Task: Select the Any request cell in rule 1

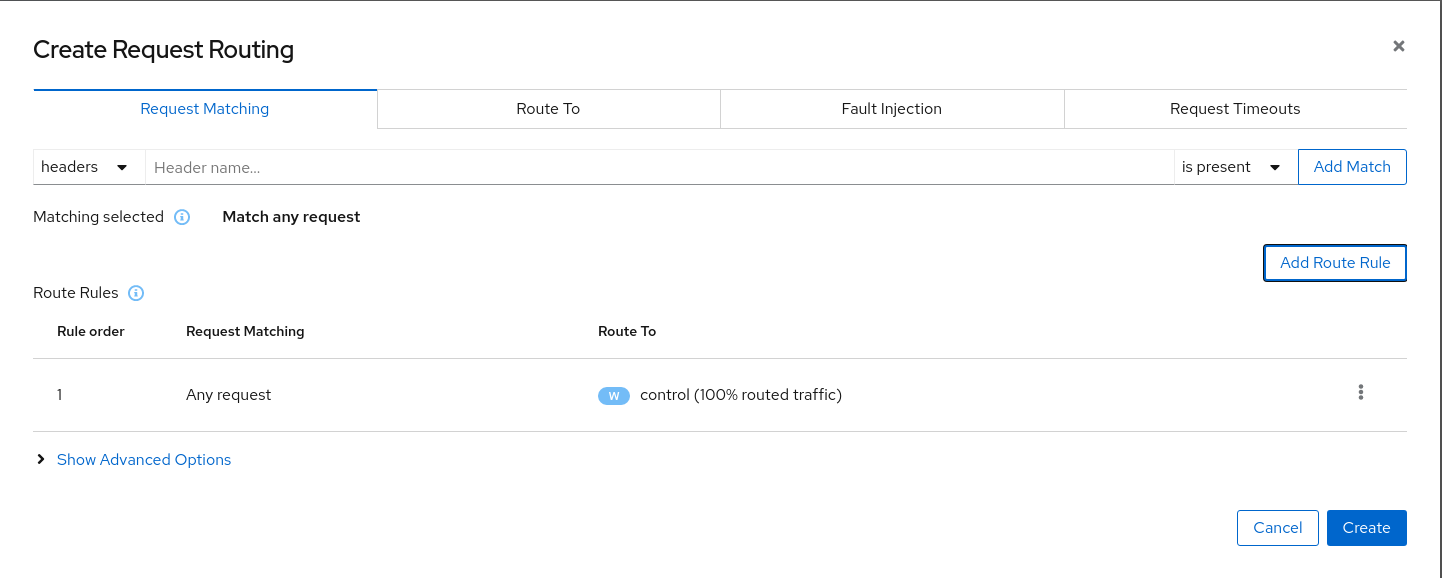Action: 228,394
